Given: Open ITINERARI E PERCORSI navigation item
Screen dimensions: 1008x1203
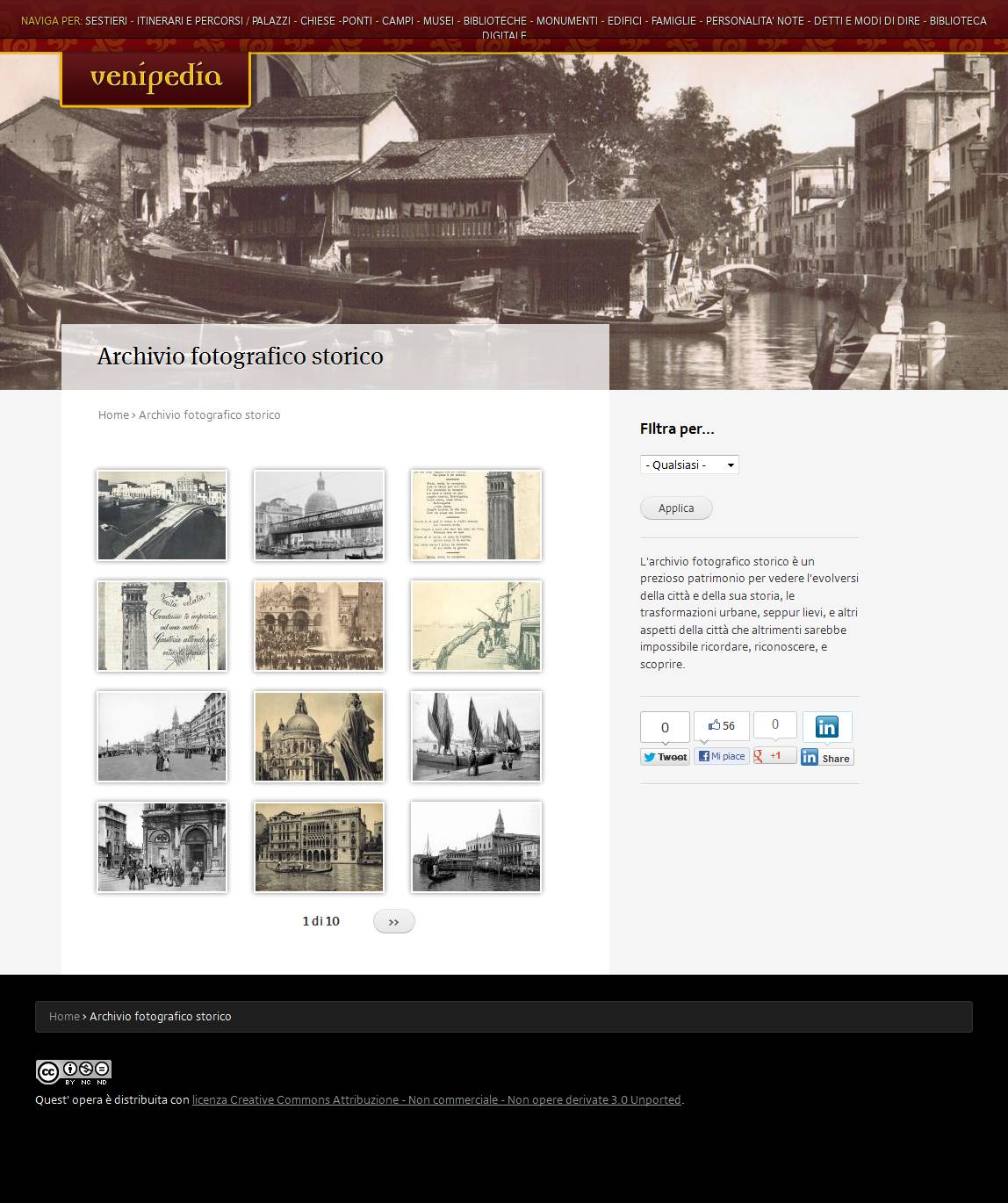Looking at the screenshot, I should click(x=190, y=20).
